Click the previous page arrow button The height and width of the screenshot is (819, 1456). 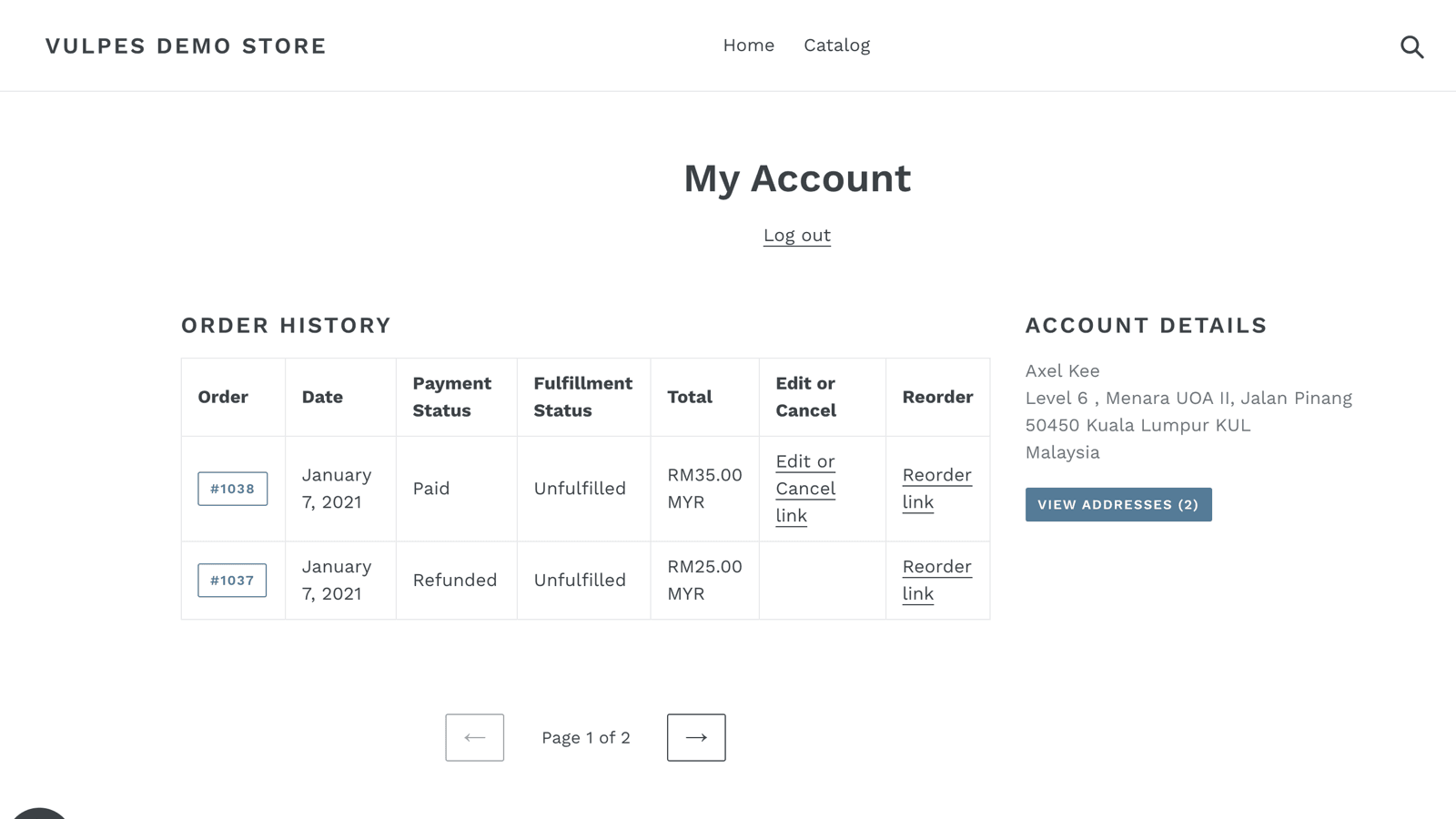[x=474, y=737]
